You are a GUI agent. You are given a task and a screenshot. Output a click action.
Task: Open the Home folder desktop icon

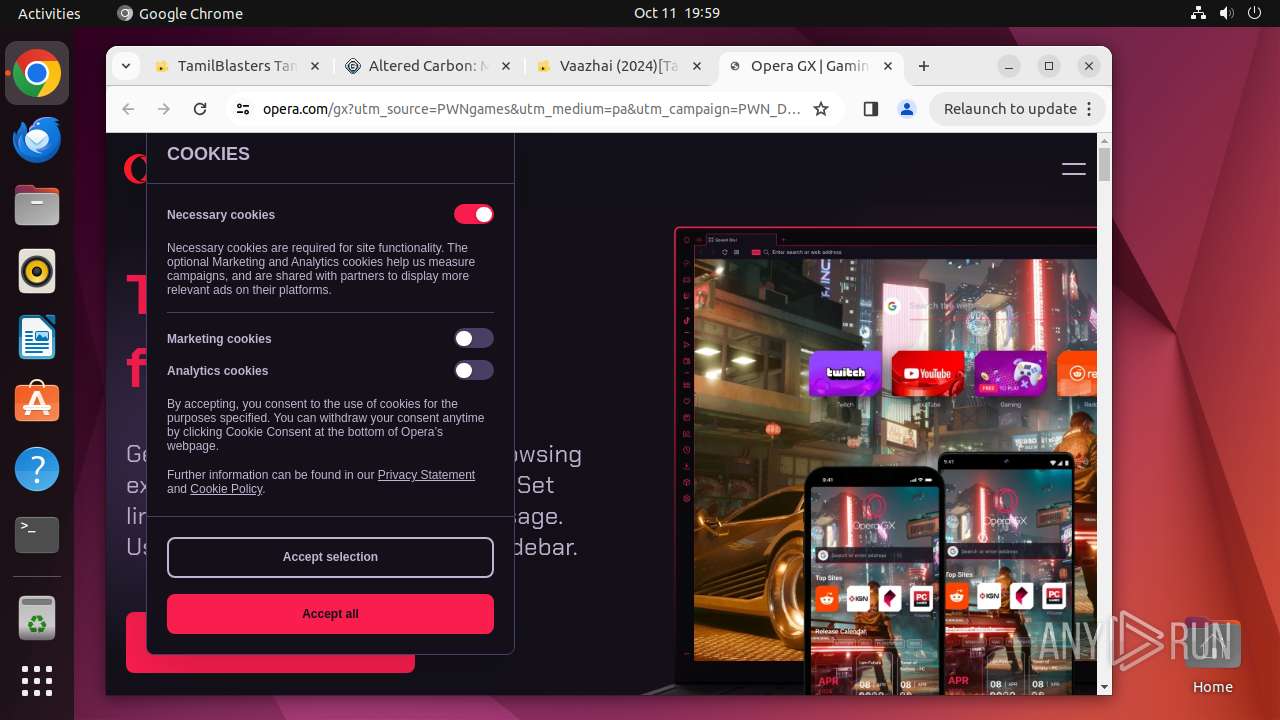click(x=1212, y=655)
